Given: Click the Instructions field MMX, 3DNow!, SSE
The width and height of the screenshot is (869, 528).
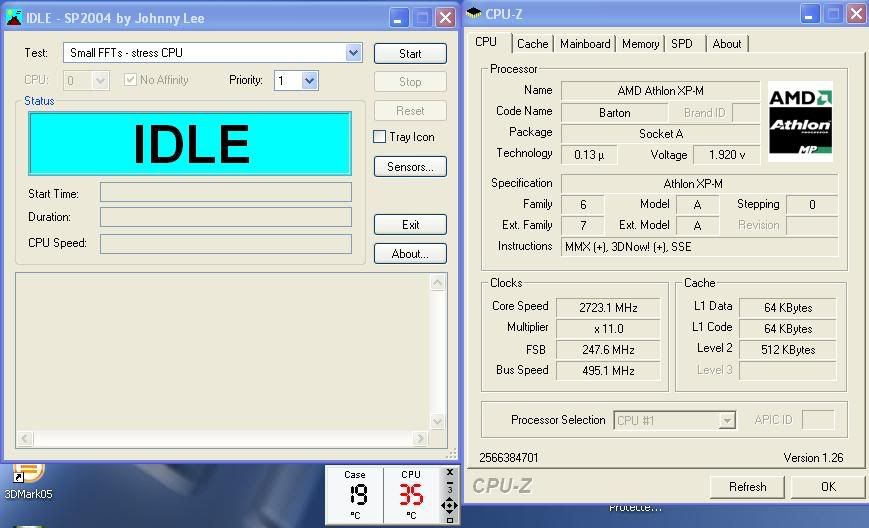Looking at the screenshot, I should tap(699, 247).
